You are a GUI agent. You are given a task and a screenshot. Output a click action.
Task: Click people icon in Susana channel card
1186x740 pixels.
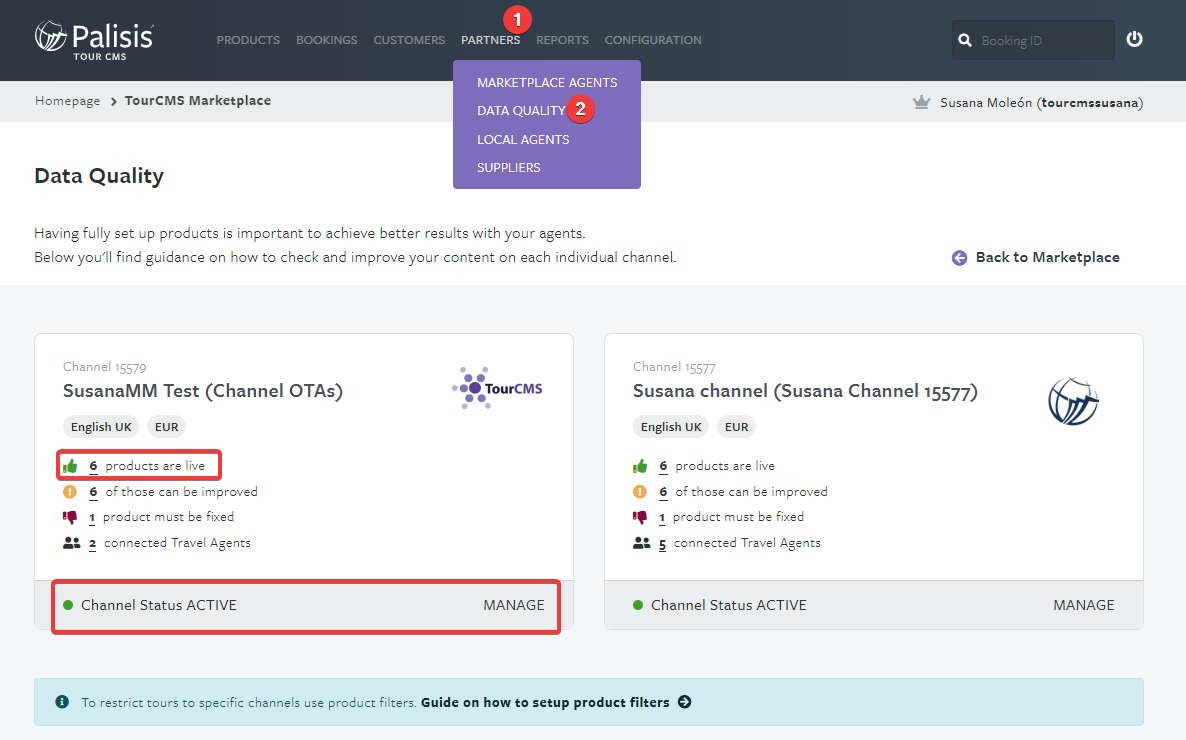(x=641, y=543)
